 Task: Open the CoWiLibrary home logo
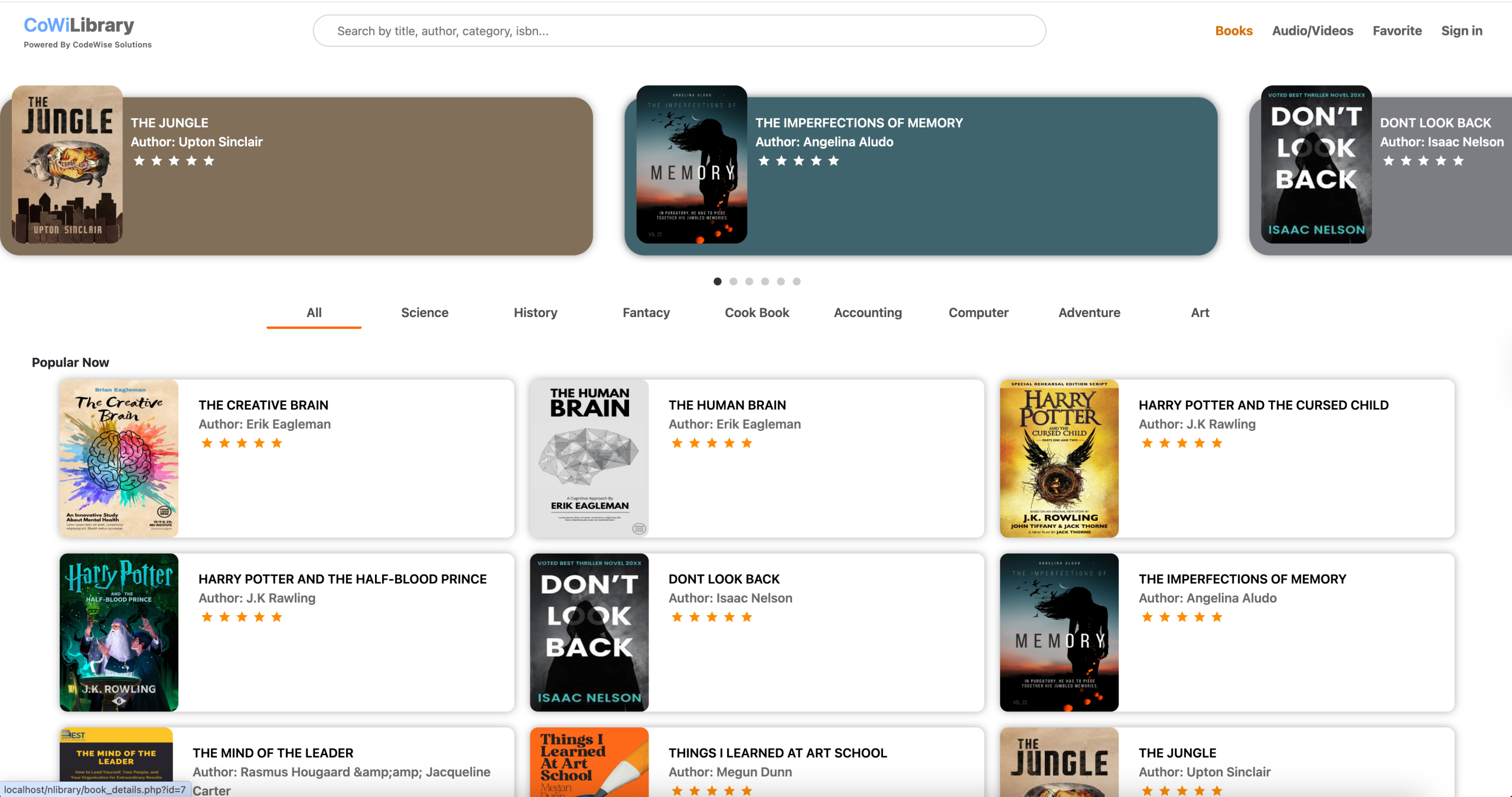[79, 25]
